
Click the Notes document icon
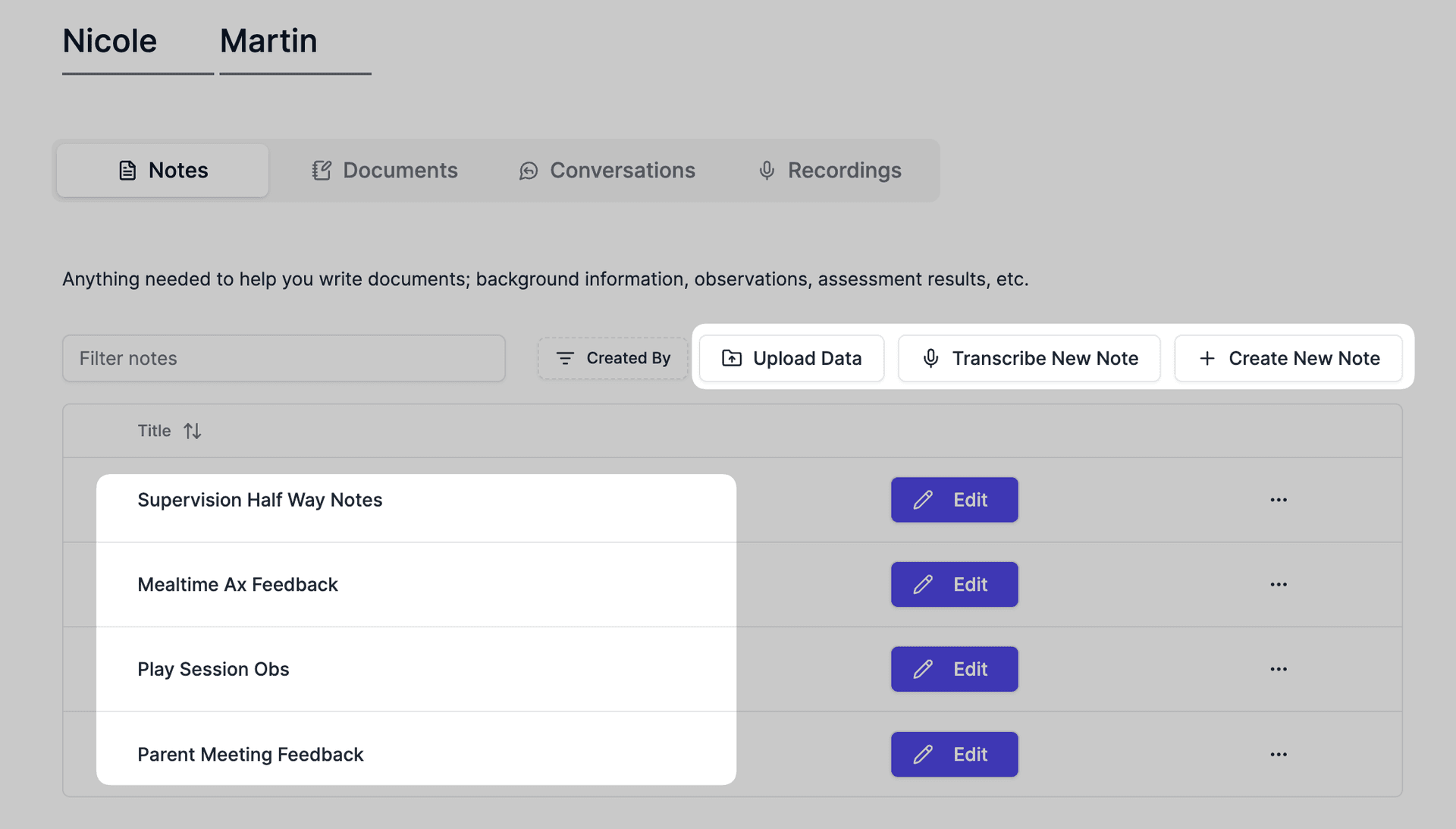pos(127,170)
